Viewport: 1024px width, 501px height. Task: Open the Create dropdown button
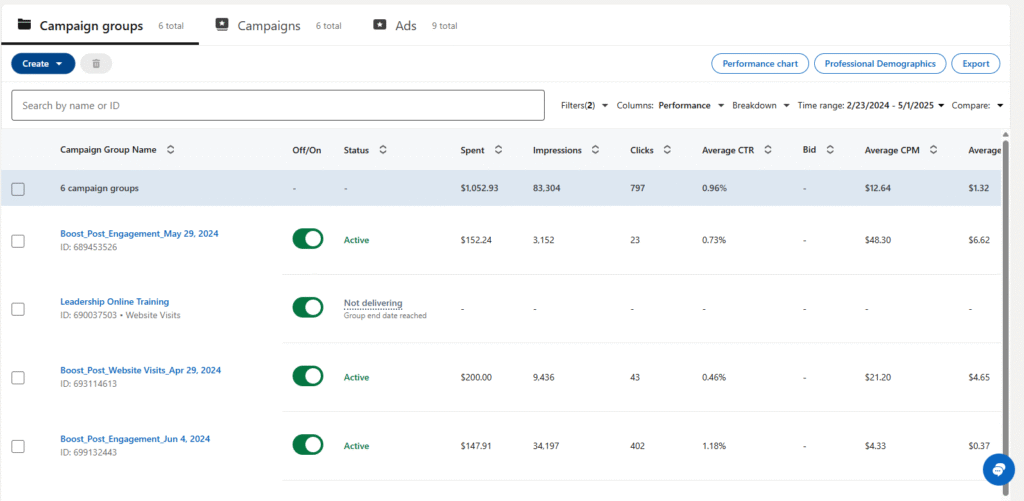pos(43,63)
